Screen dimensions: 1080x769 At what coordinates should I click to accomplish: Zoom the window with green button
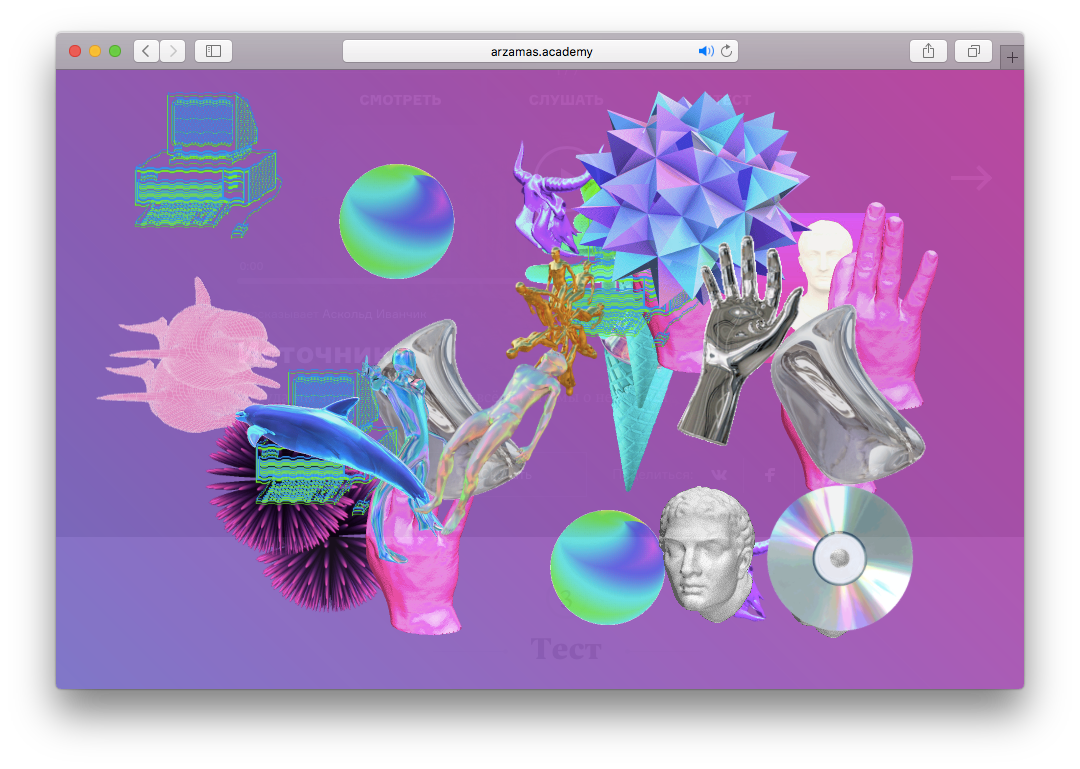point(115,51)
